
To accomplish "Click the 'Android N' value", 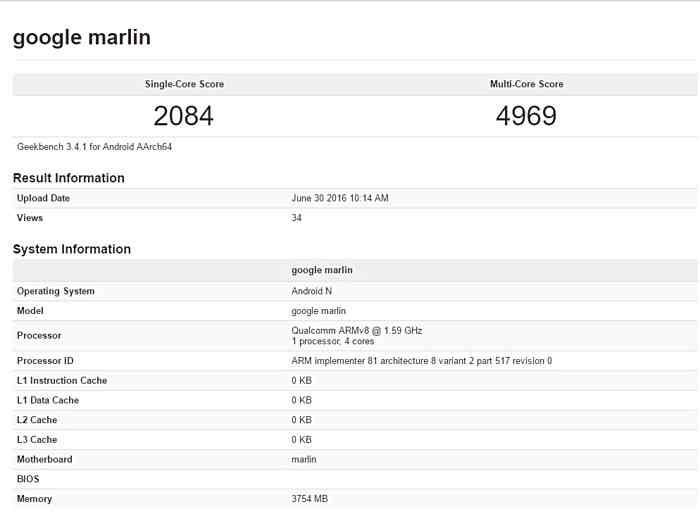I will coord(312,291).
